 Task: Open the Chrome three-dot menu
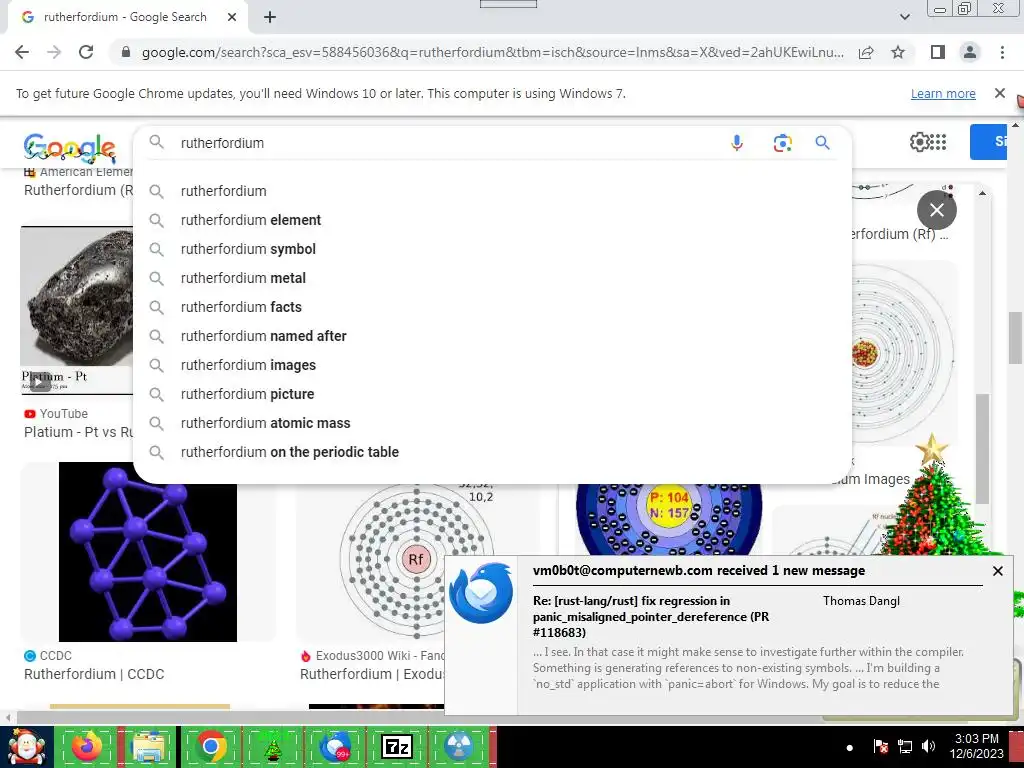[1002, 52]
